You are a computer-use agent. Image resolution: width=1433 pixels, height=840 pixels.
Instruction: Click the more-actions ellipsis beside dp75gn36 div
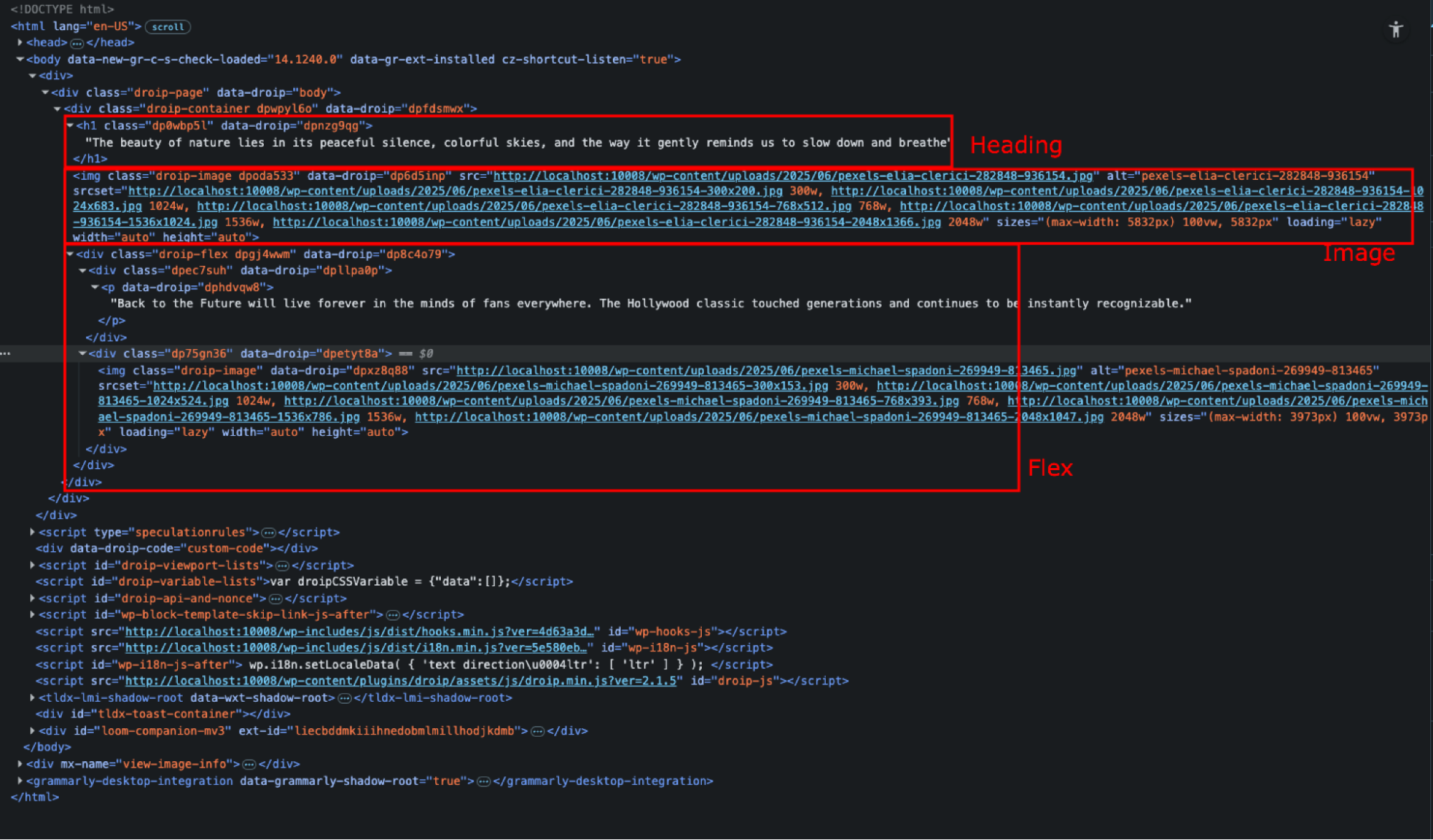point(6,353)
